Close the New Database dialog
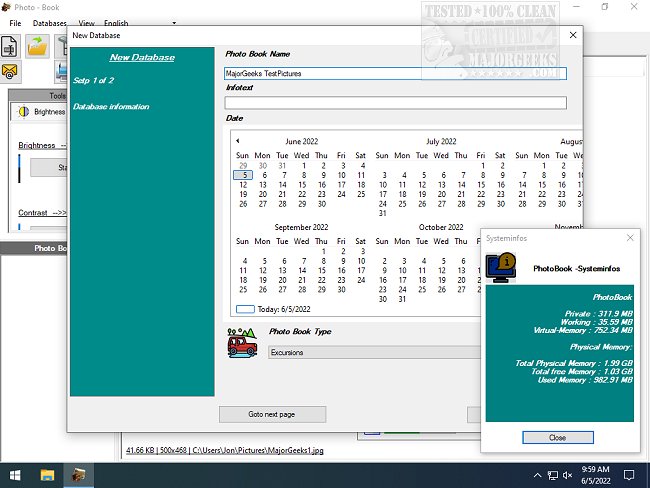 click(573, 35)
